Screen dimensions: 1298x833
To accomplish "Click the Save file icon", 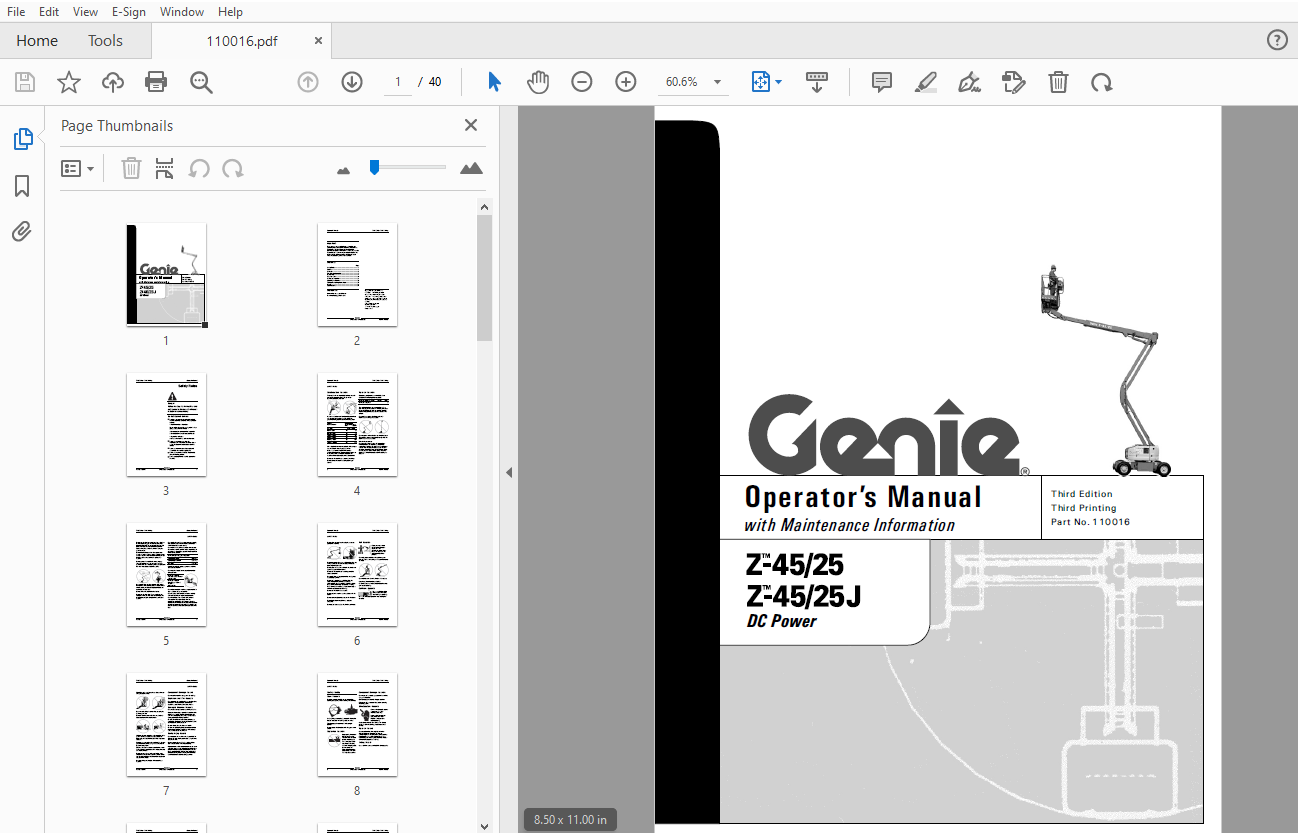I will pos(25,82).
